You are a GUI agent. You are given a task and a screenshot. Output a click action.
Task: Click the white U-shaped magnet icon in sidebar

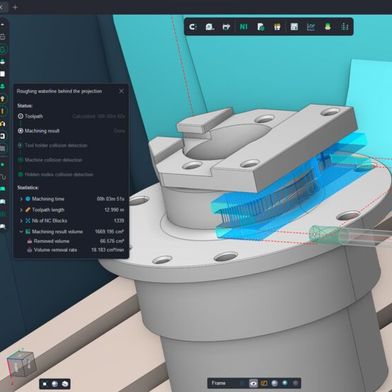tap(3, 136)
